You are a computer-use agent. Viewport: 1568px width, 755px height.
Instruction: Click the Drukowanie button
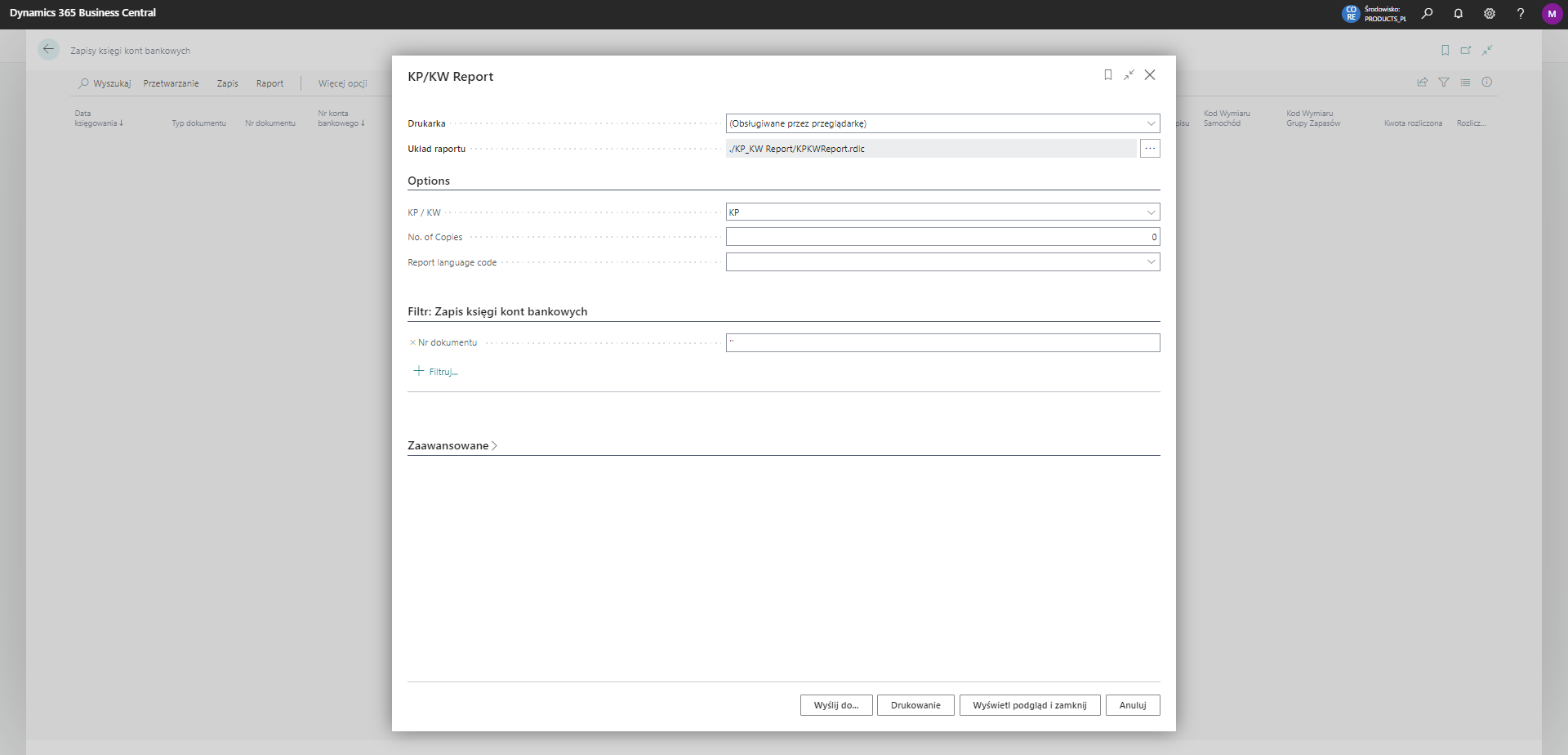coord(915,705)
